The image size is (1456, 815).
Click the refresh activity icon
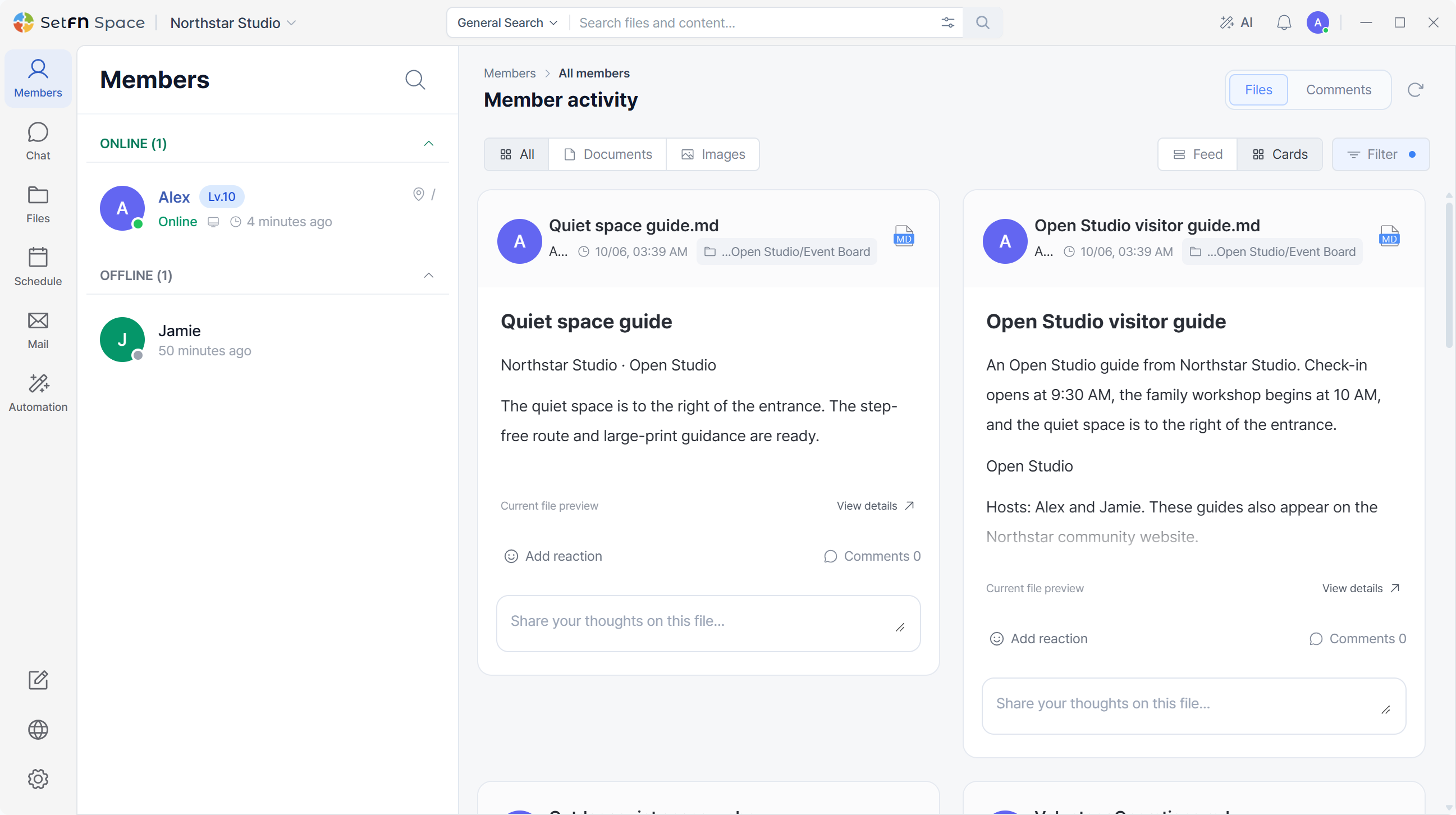(1415, 90)
